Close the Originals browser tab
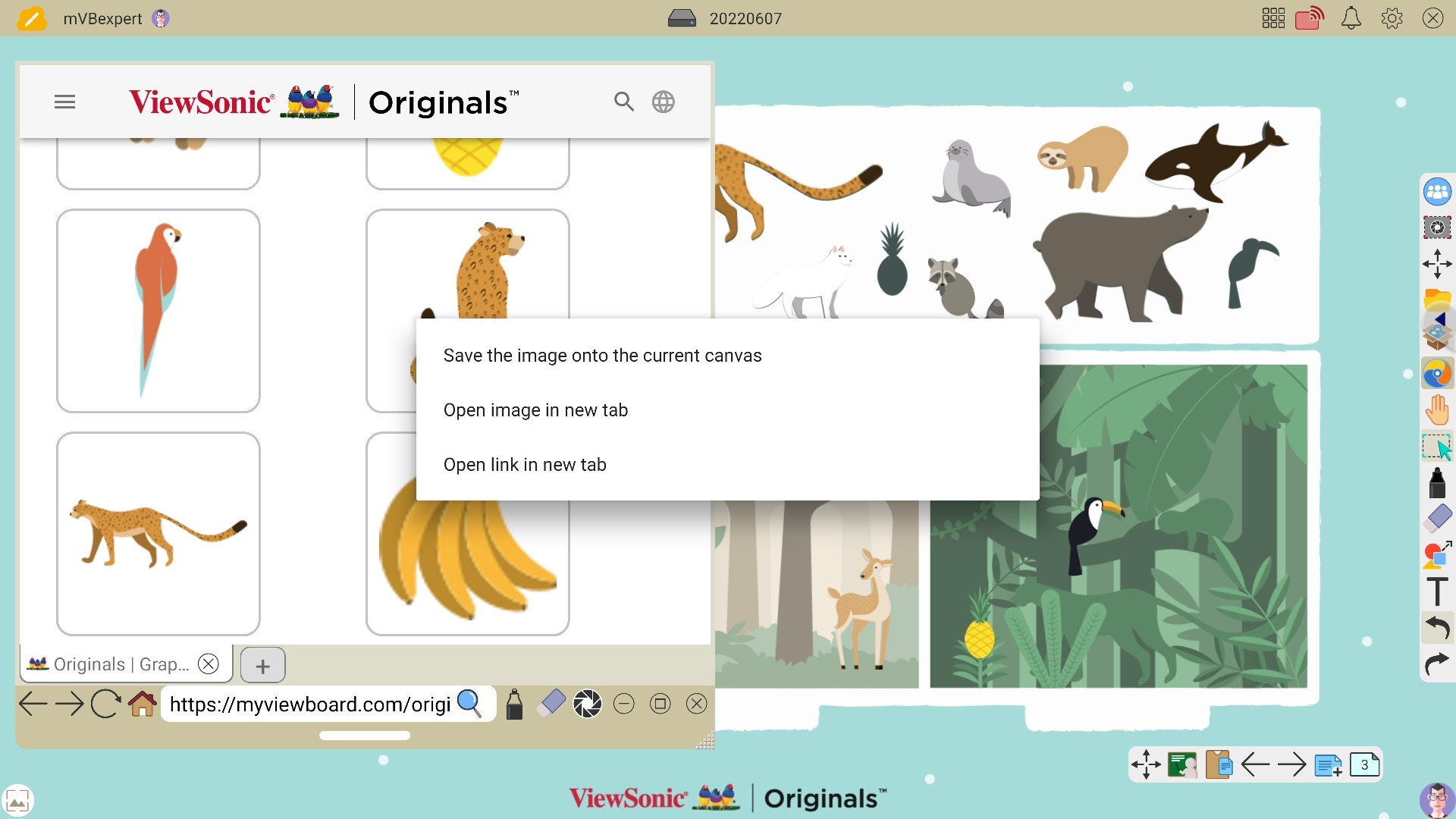This screenshot has width=1456, height=819. (208, 664)
